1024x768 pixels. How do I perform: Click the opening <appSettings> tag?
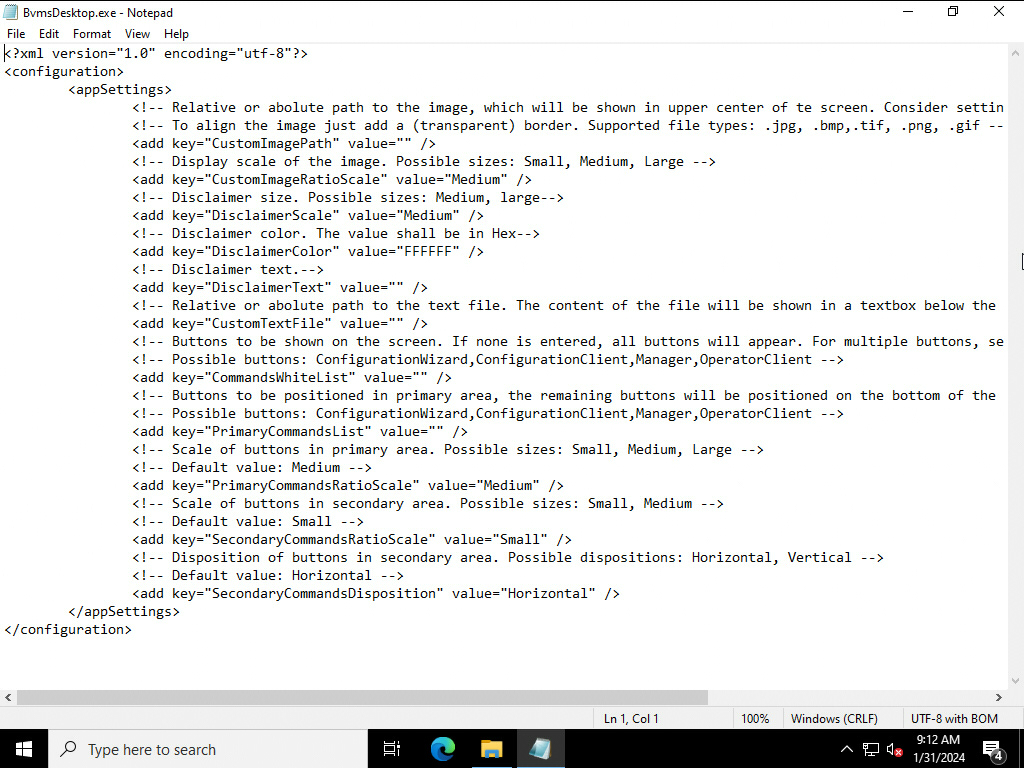coord(120,89)
